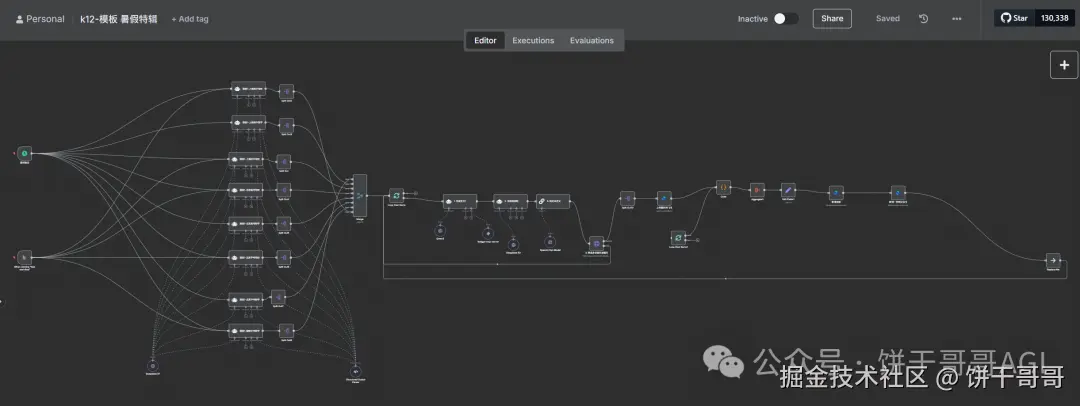Select the second AI Agent node in the loop
The height and width of the screenshot is (406, 1080).
click(x=510, y=201)
